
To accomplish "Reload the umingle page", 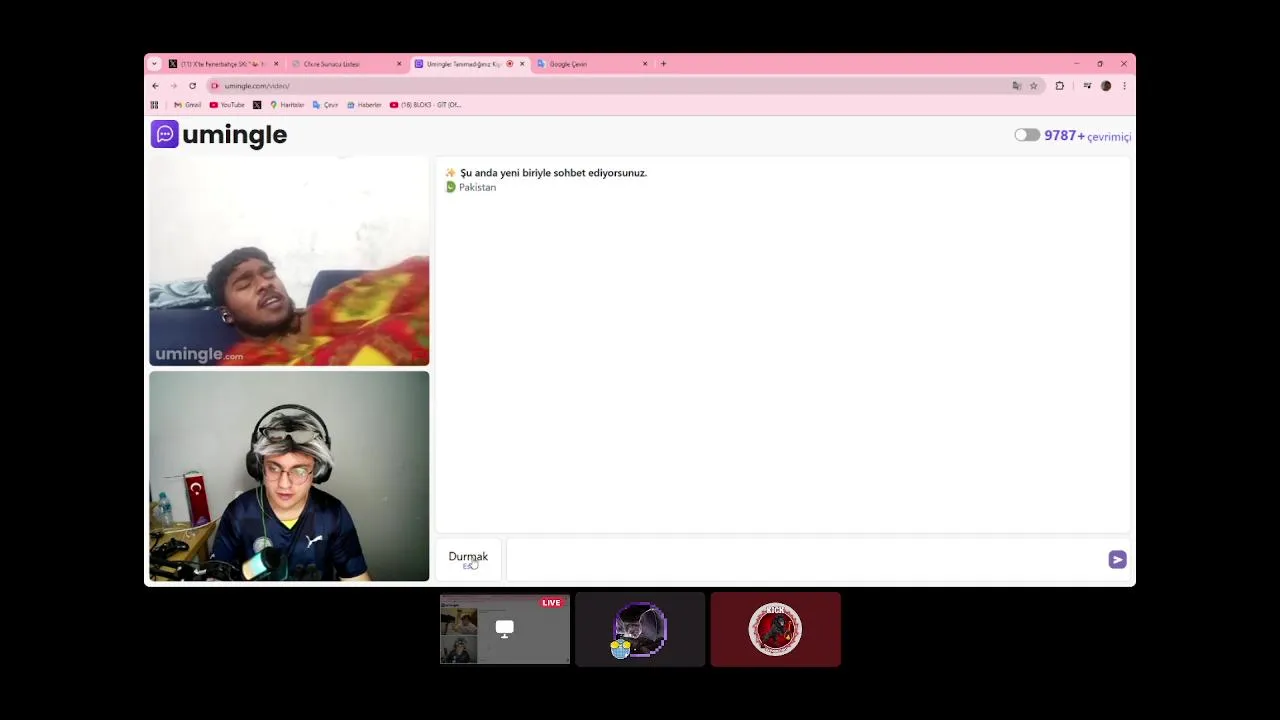I will click(192, 86).
